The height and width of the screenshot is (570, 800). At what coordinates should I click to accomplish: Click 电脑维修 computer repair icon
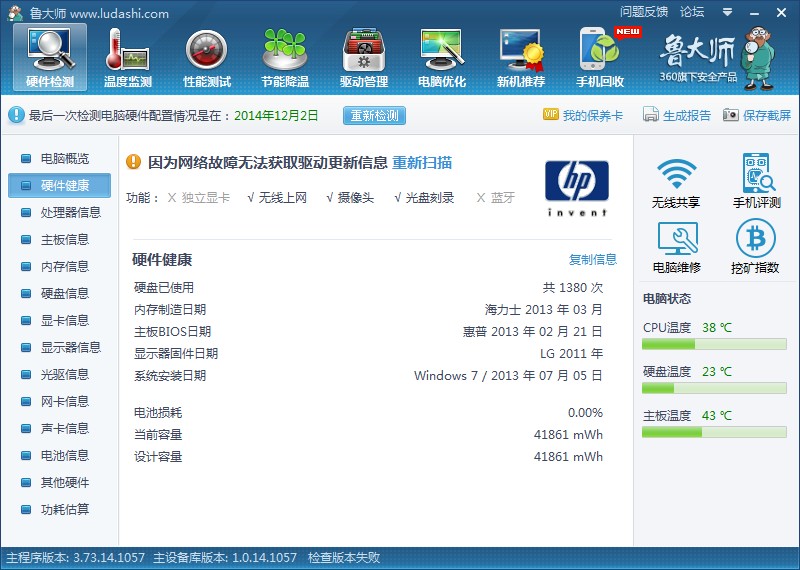coord(676,247)
